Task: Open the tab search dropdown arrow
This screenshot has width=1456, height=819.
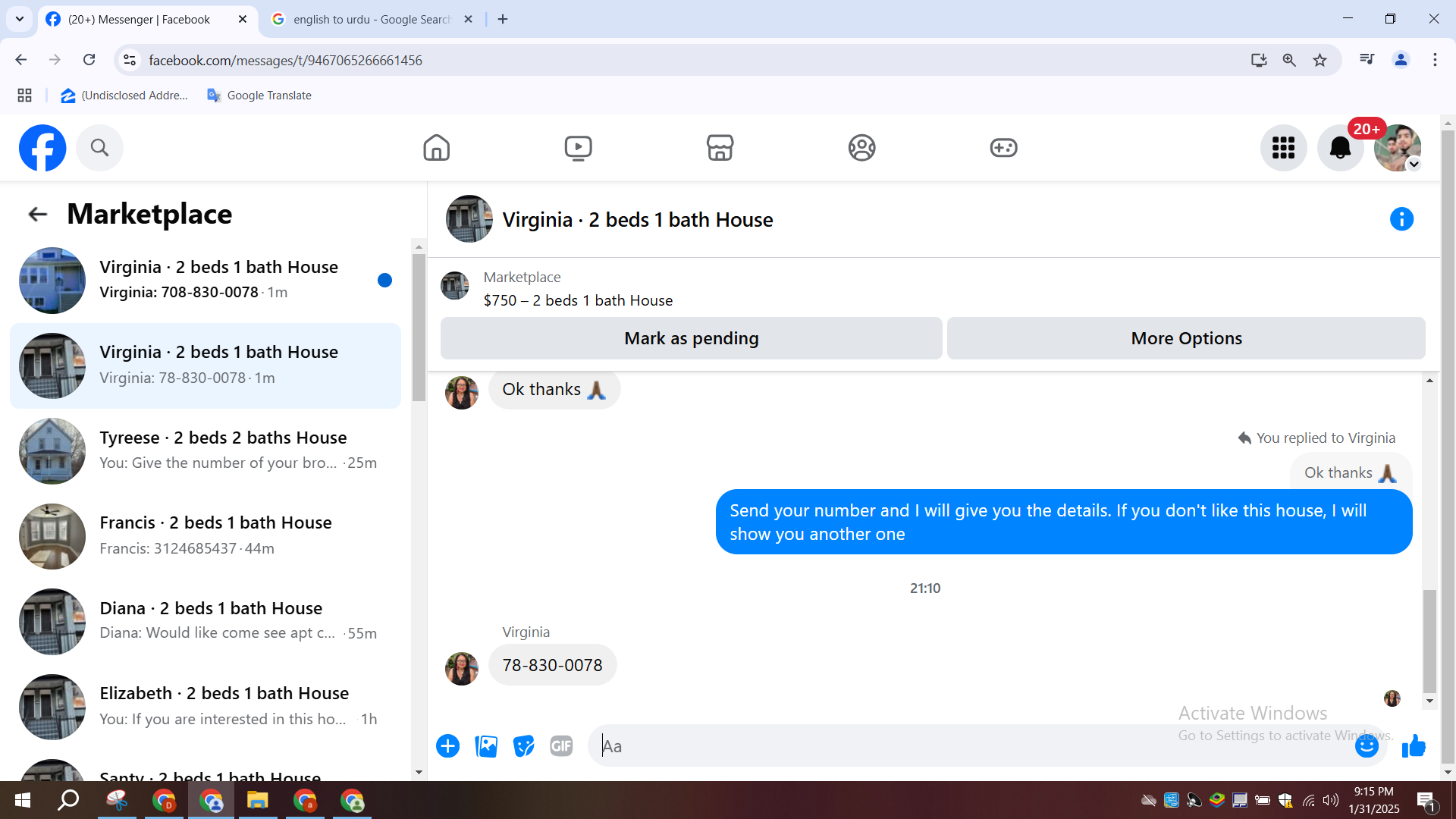Action: [x=20, y=19]
